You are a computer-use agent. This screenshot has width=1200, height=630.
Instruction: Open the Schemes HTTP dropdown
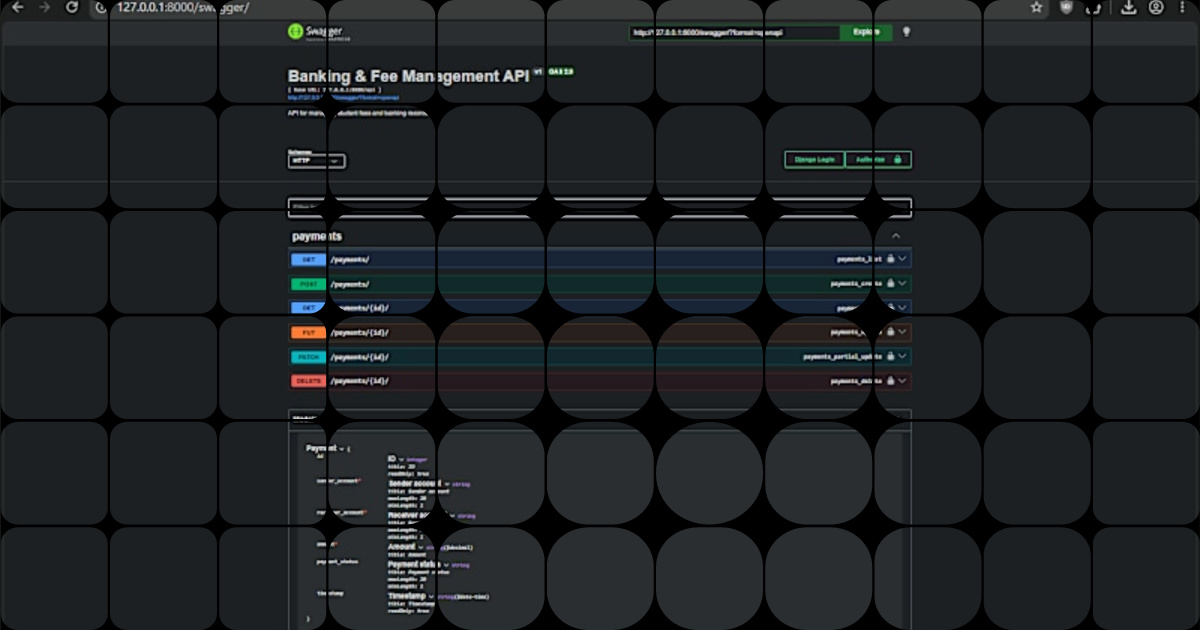point(317,160)
